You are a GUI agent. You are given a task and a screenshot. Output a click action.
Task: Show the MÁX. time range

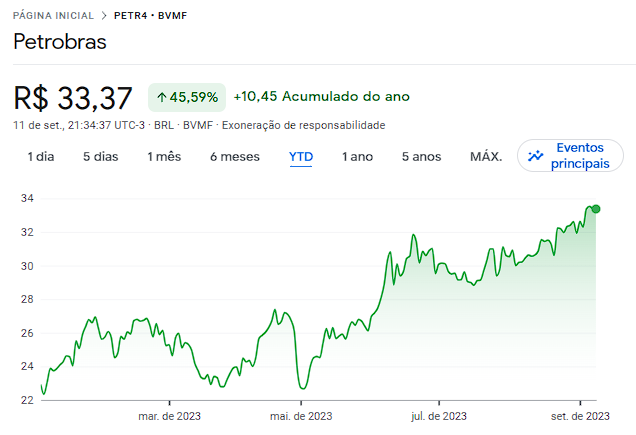pyautogui.click(x=486, y=157)
